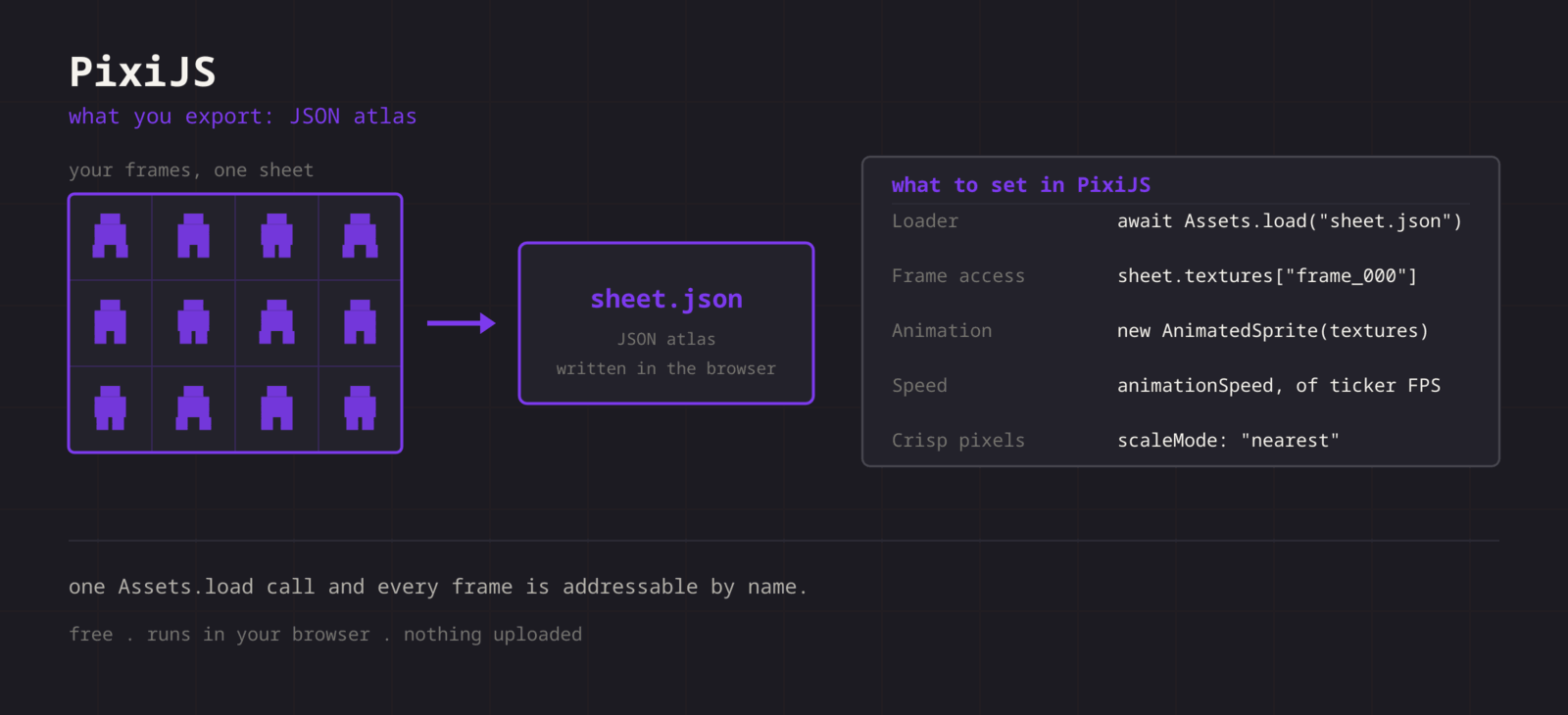Image resolution: width=1568 pixels, height=715 pixels.
Task: Click the await Assets.load("sheet.json") code value
Action: click(1290, 221)
